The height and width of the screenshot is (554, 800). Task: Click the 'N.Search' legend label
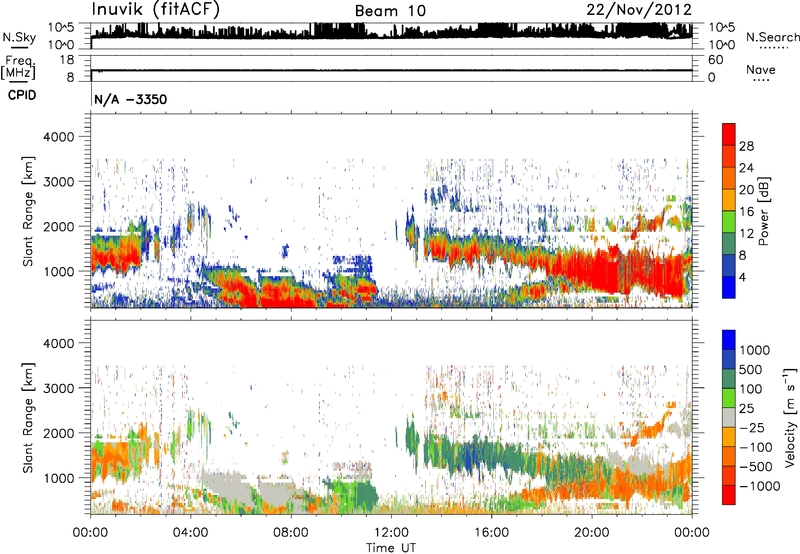(773, 37)
